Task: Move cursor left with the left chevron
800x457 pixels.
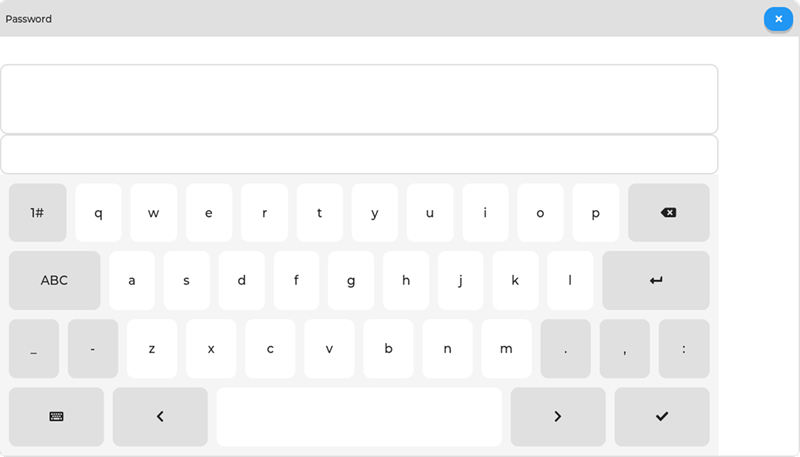Action: 160,417
